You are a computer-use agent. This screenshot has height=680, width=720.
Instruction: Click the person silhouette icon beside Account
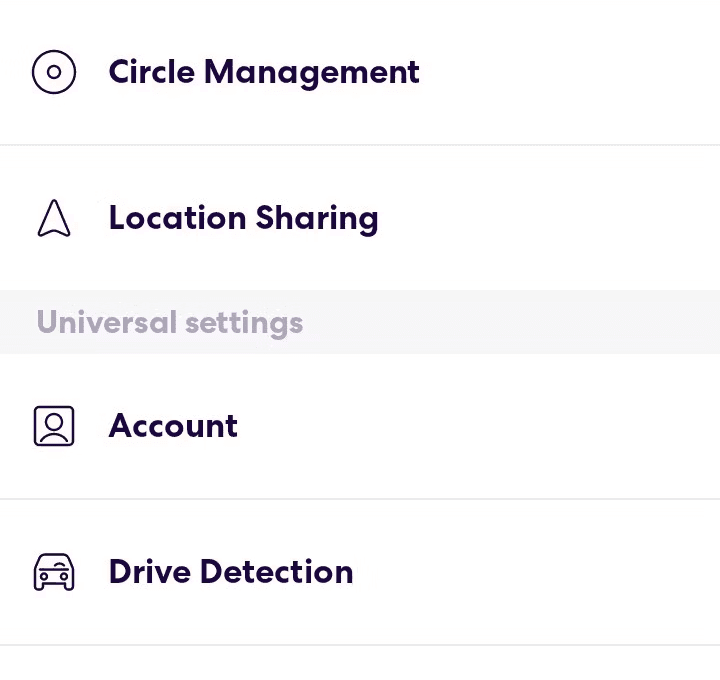click(54, 426)
